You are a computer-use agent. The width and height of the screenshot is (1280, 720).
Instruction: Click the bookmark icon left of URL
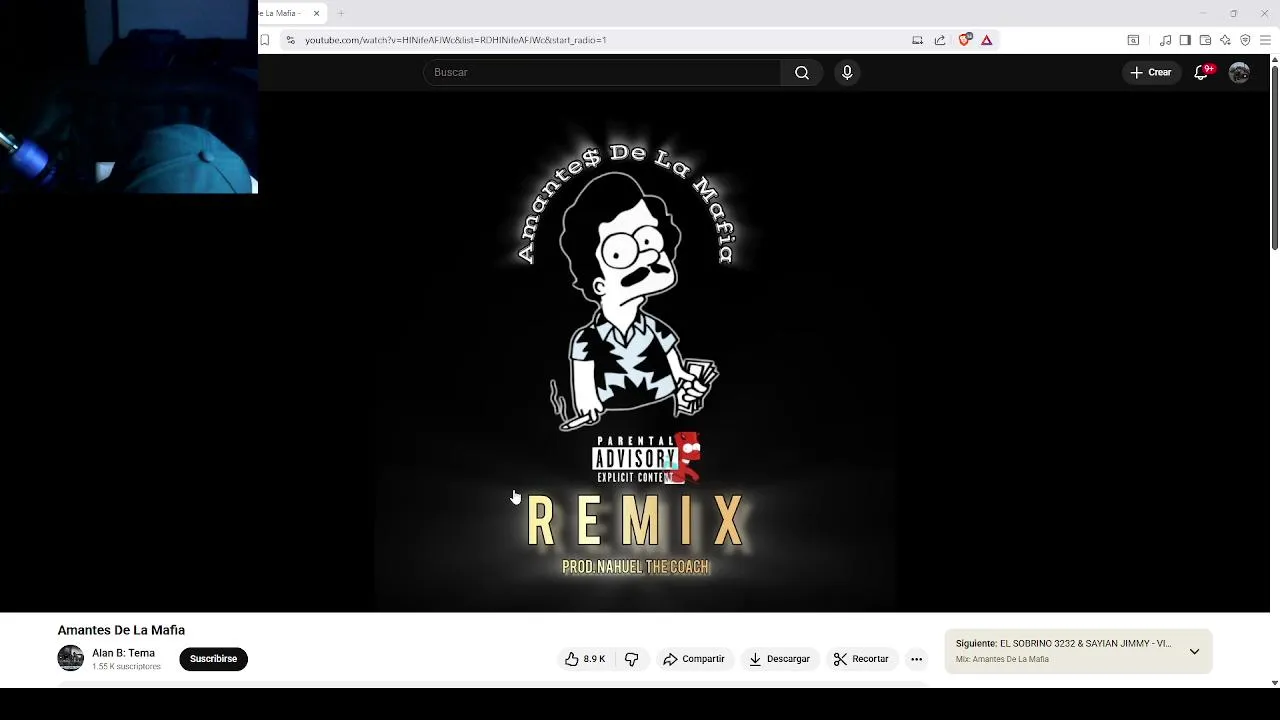pos(265,40)
